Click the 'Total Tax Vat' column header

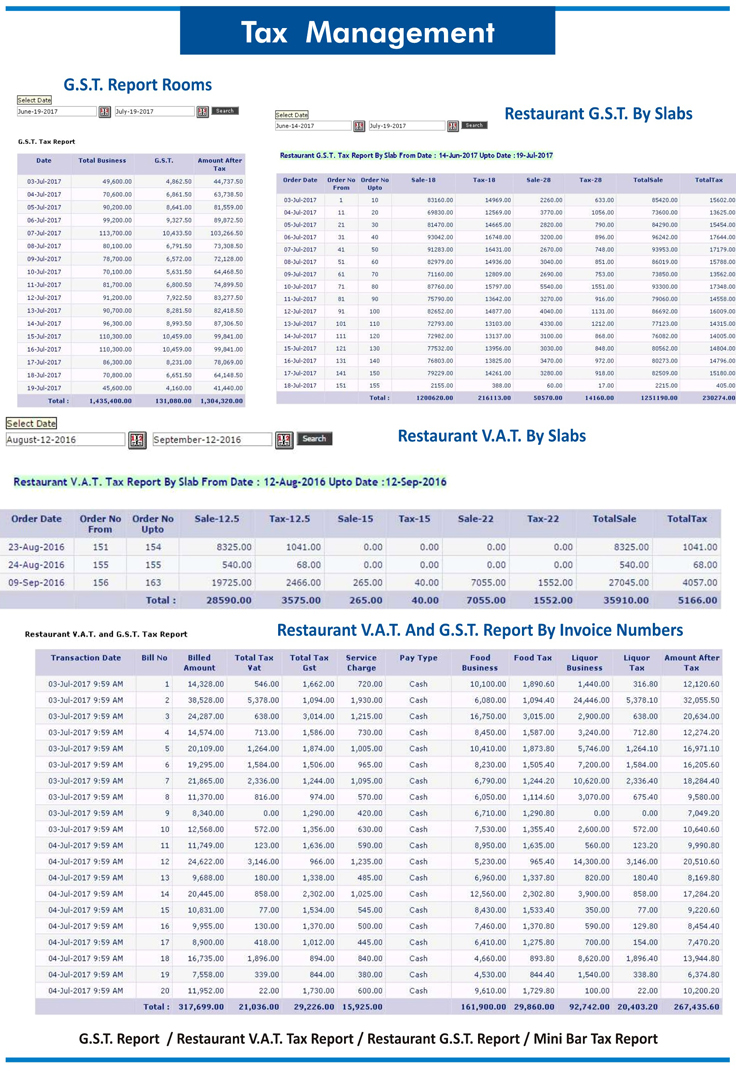tap(254, 663)
